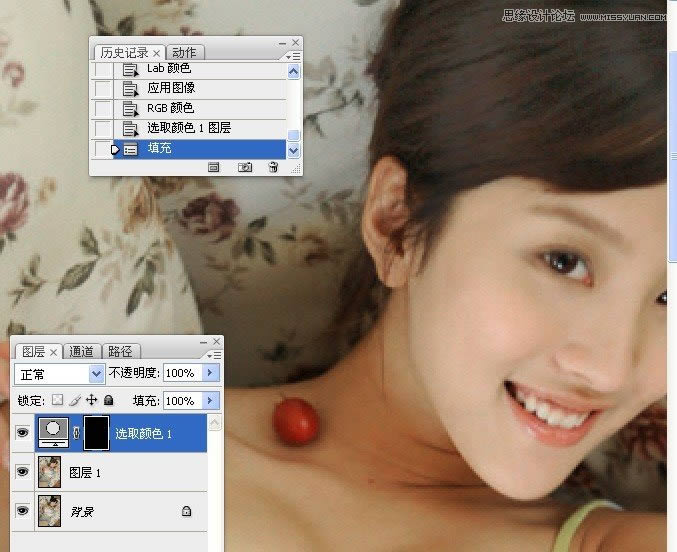Select the 应用图像 history state
Viewport: 677px width, 552px height.
[170, 88]
